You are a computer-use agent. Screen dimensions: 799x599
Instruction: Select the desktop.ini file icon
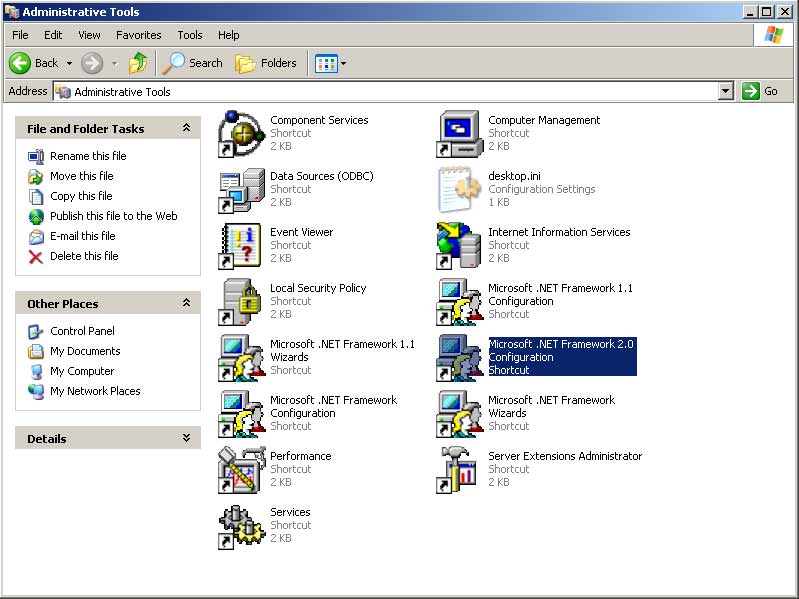pos(460,189)
